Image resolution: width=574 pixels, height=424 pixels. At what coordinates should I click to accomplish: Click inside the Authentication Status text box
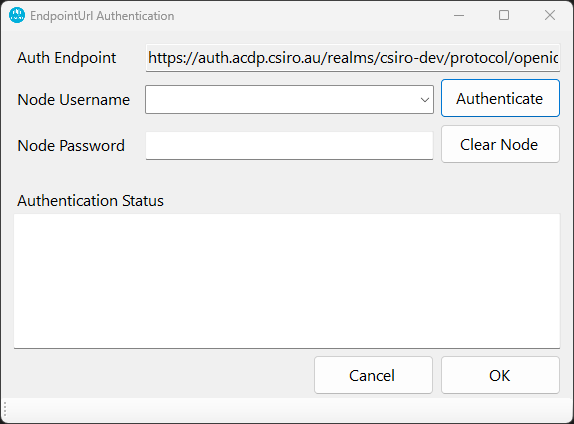tap(287, 281)
